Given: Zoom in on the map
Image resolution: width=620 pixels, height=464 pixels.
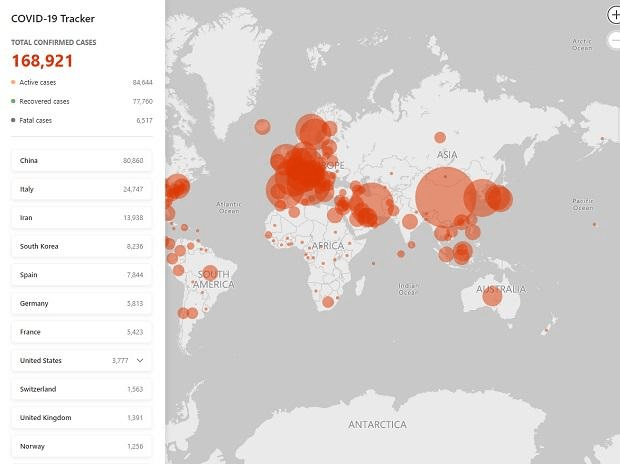Looking at the screenshot, I should pyautogui.click(x=614, y=15).
